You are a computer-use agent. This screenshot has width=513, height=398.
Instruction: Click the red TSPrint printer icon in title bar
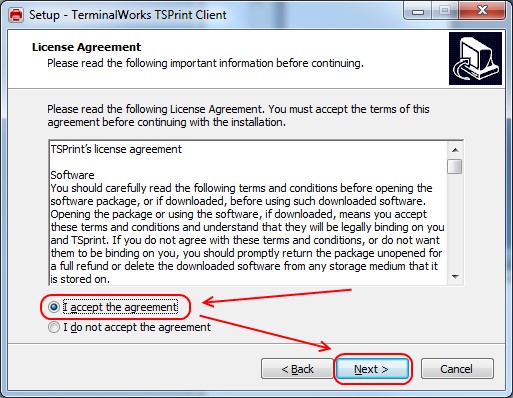(x=16, y=15)
